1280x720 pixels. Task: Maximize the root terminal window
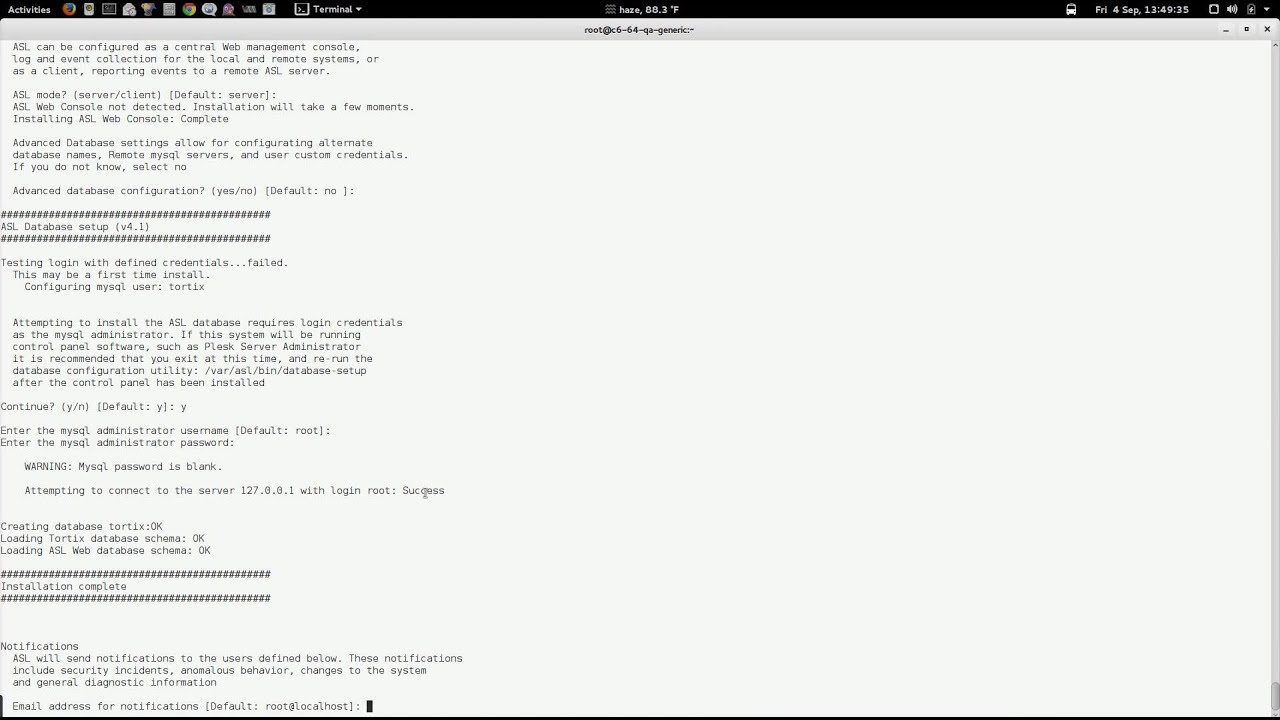[1247, 29]
